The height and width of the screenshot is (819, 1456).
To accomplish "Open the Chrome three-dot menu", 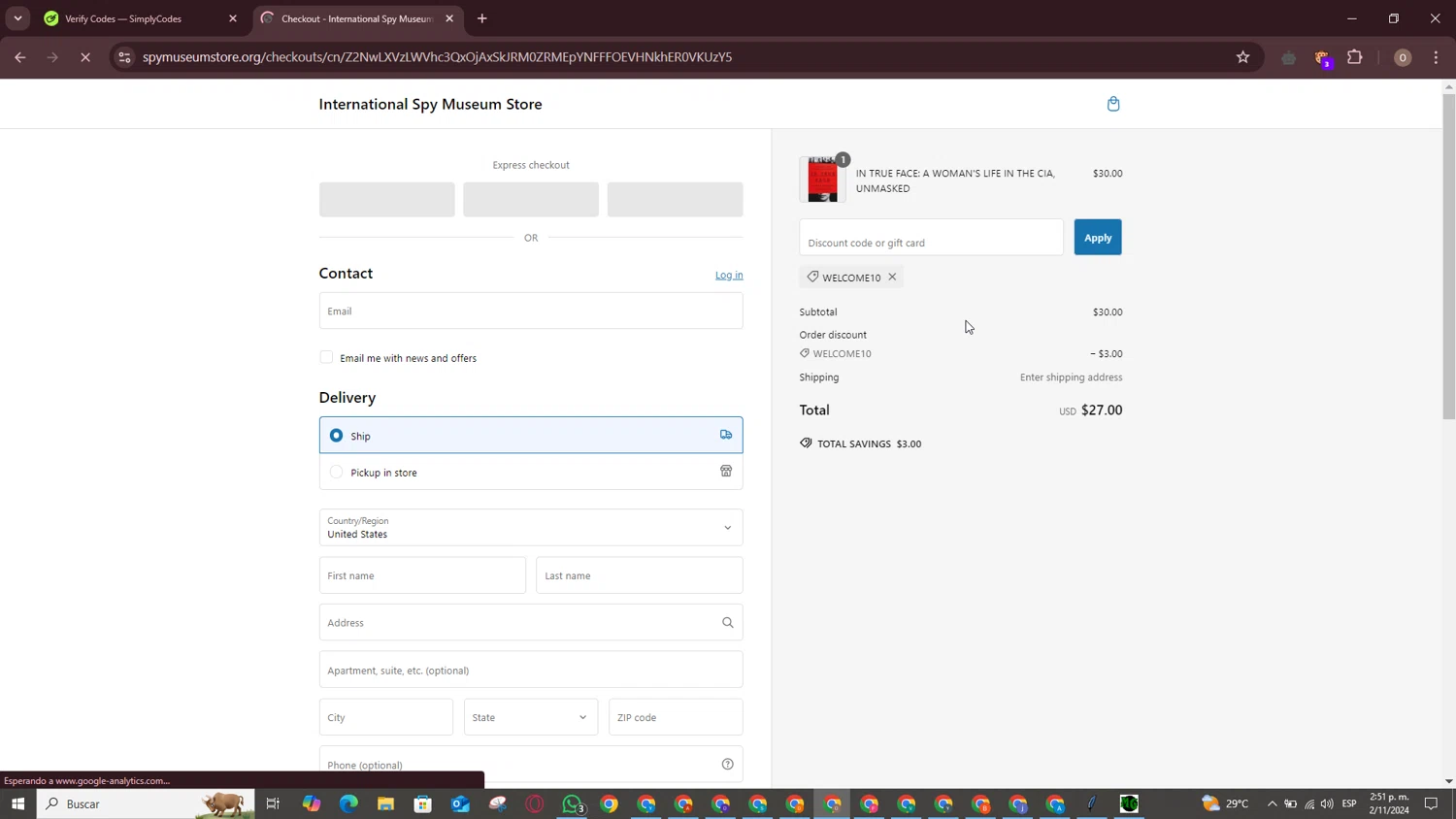I will (x=1437, y=57).
